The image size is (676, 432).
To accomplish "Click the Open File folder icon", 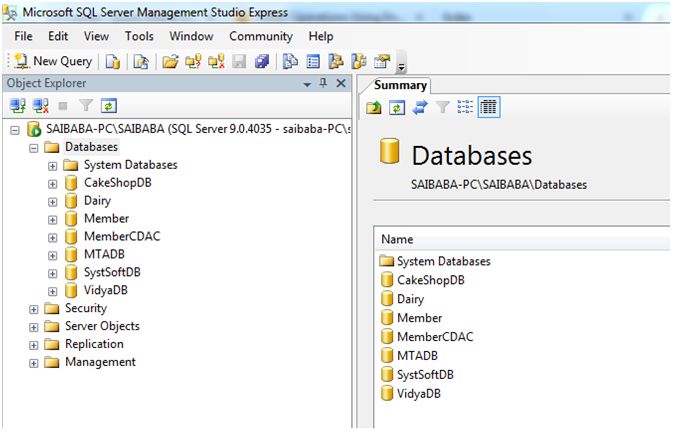I will (x=170, y=62).
